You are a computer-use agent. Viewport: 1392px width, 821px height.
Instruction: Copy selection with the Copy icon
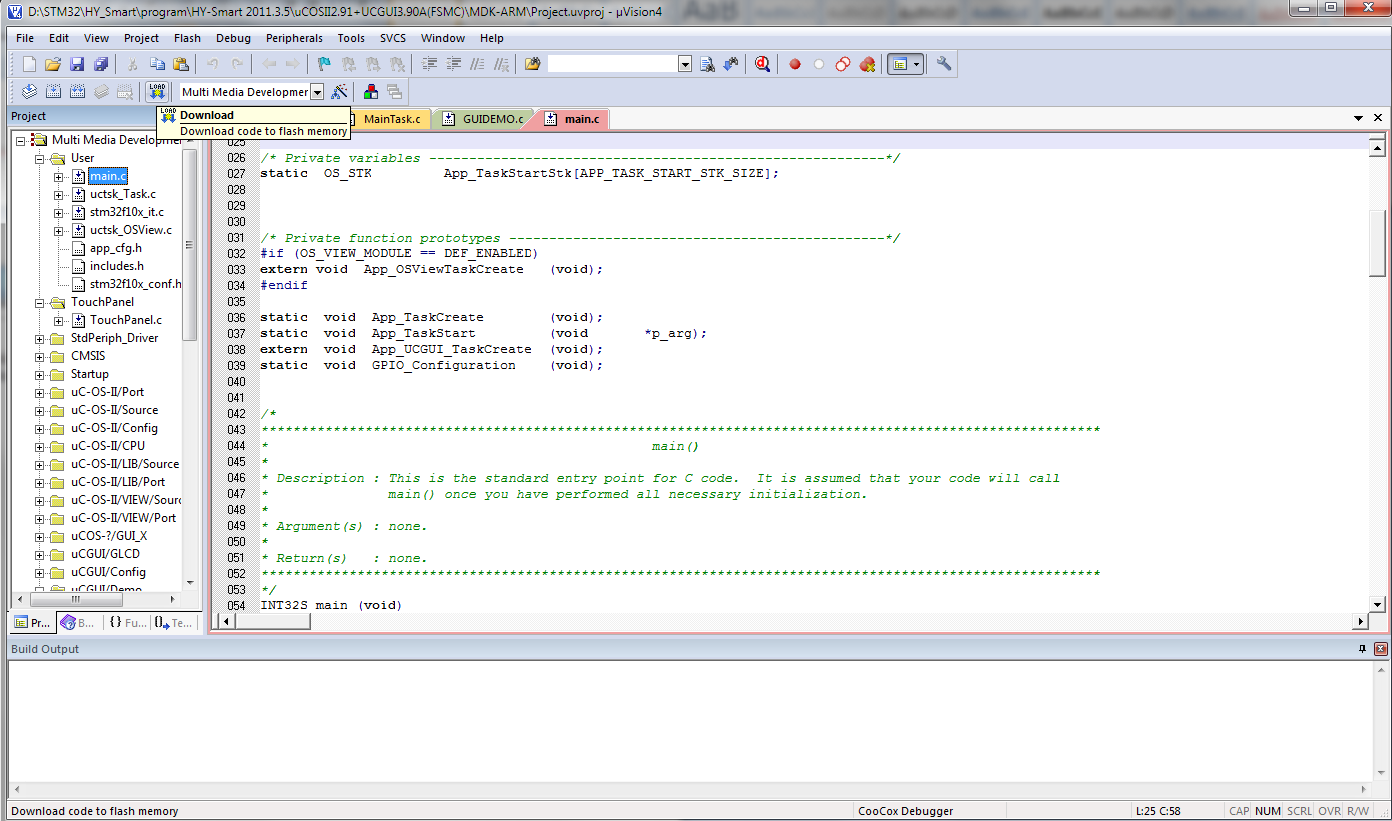[157, 64]
